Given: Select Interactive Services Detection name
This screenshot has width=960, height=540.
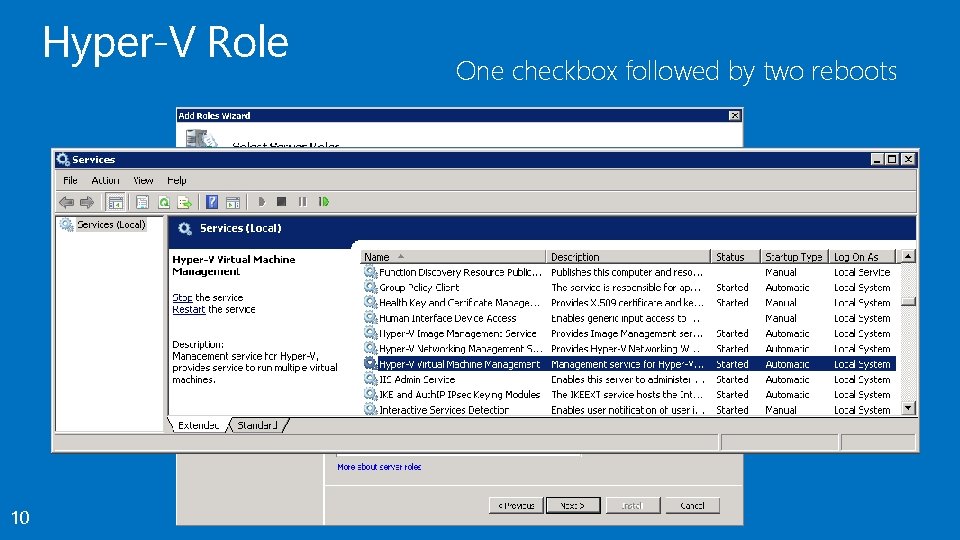Looking at the screenshot, I should click(444, 410).
